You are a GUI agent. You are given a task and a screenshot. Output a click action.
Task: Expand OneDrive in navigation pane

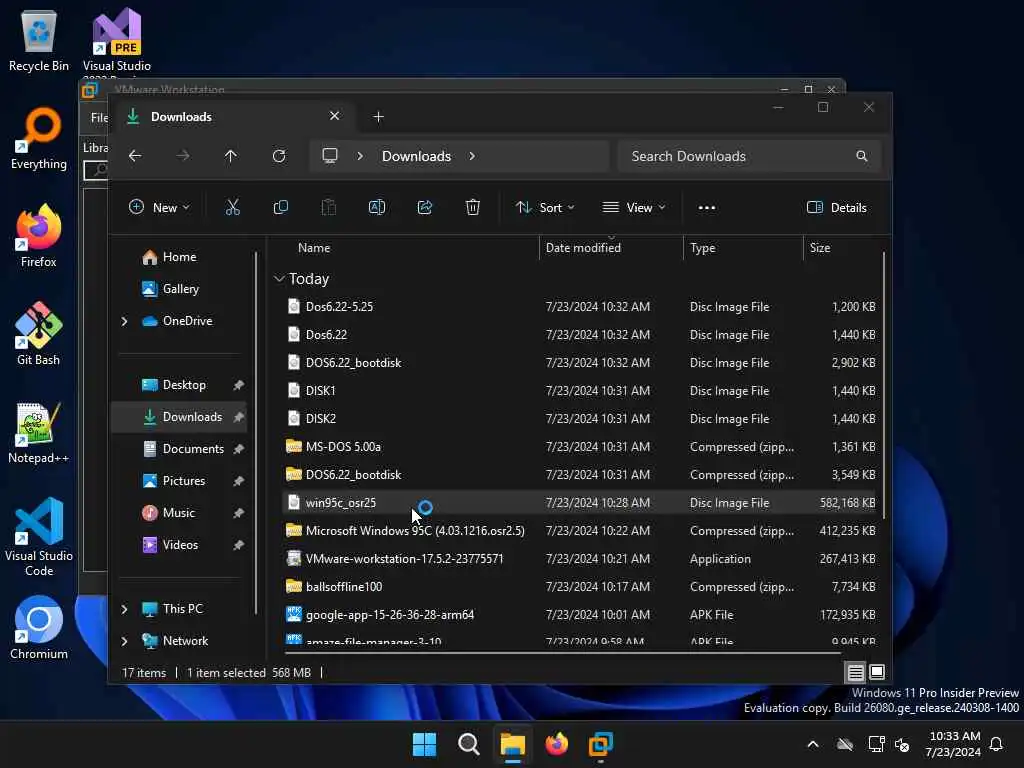coord(124,321)
